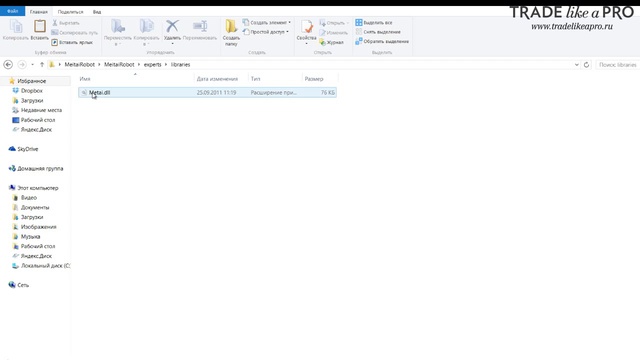The width and height of the screenshot is (640, 360).
Task: Click Select all (Выделить все)
Action: point(374,22)
